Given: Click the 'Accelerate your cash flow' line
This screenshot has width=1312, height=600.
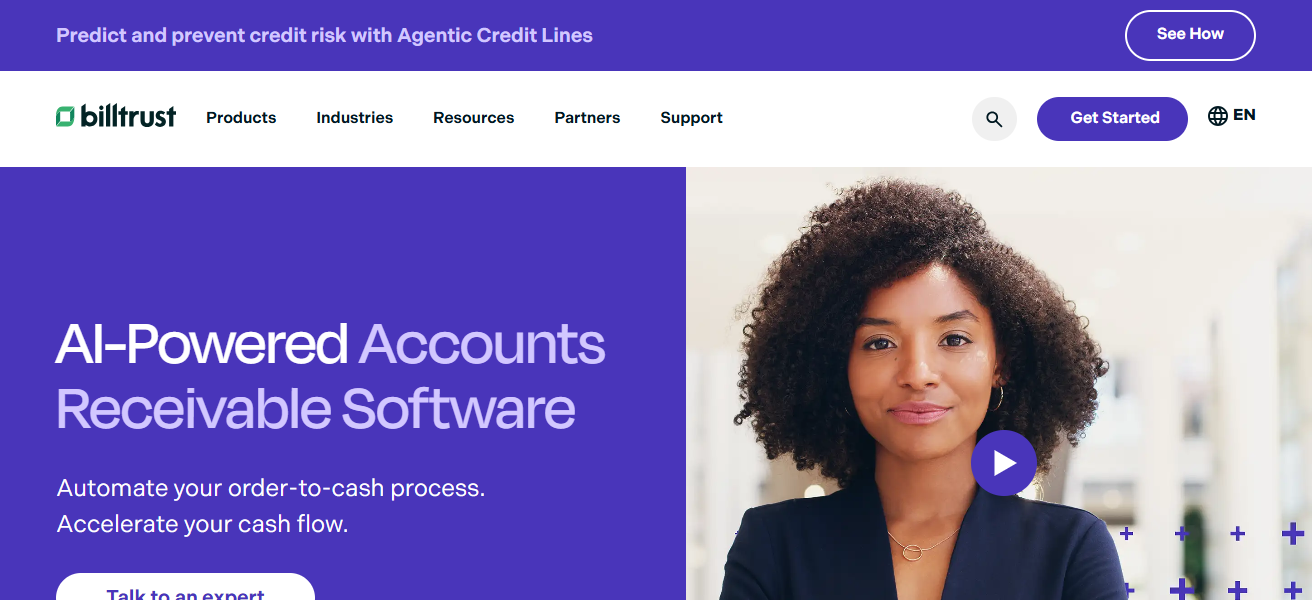Looking at the screenshot, I should tap(202, 524).
